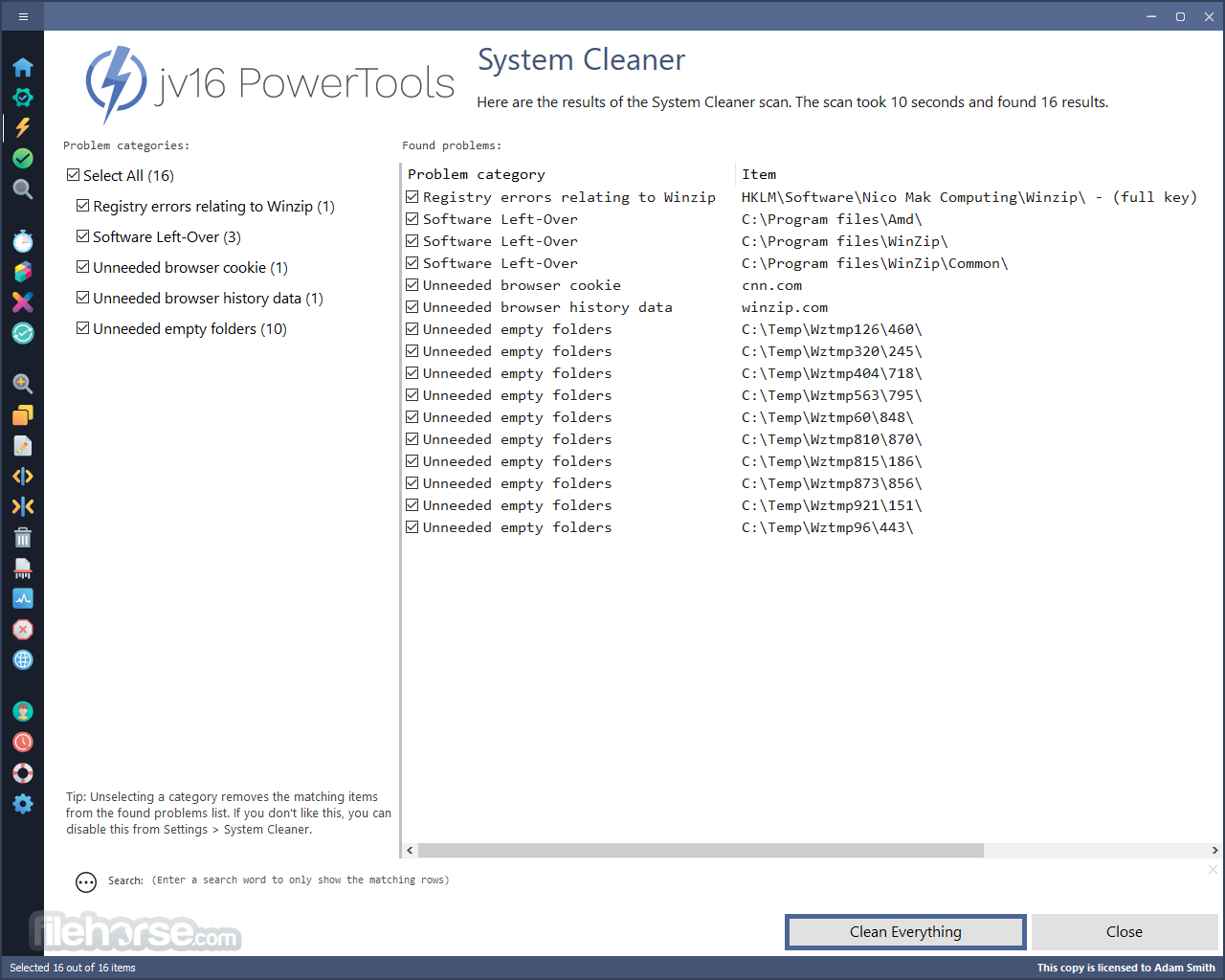Viewport: 1225px width, 980px height.
Task: Open the blue globe sidebar icon
Action: tap(23, 660)
